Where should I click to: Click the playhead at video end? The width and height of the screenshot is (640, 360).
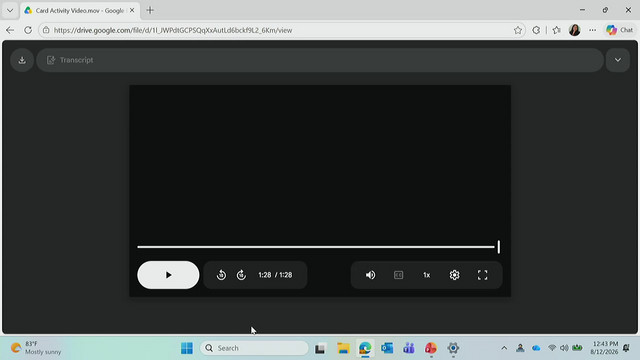click(498, 247)
